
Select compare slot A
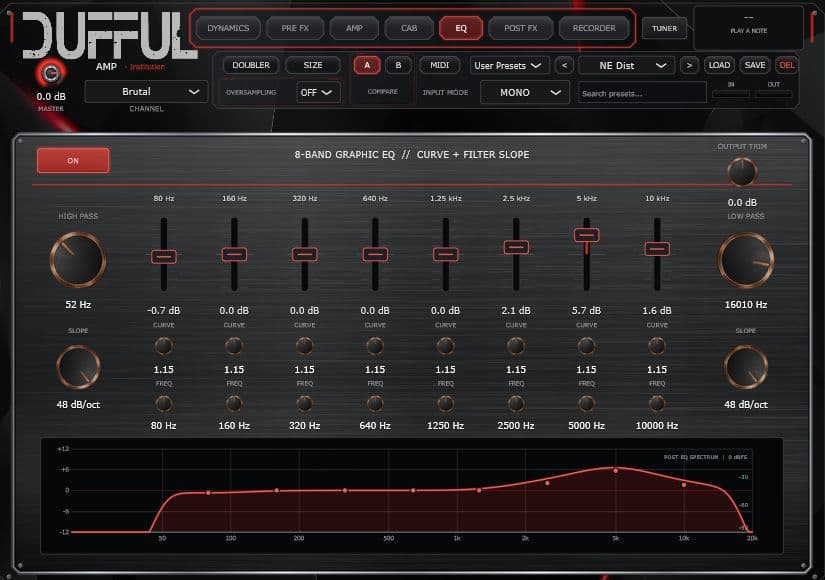[367, 65]
